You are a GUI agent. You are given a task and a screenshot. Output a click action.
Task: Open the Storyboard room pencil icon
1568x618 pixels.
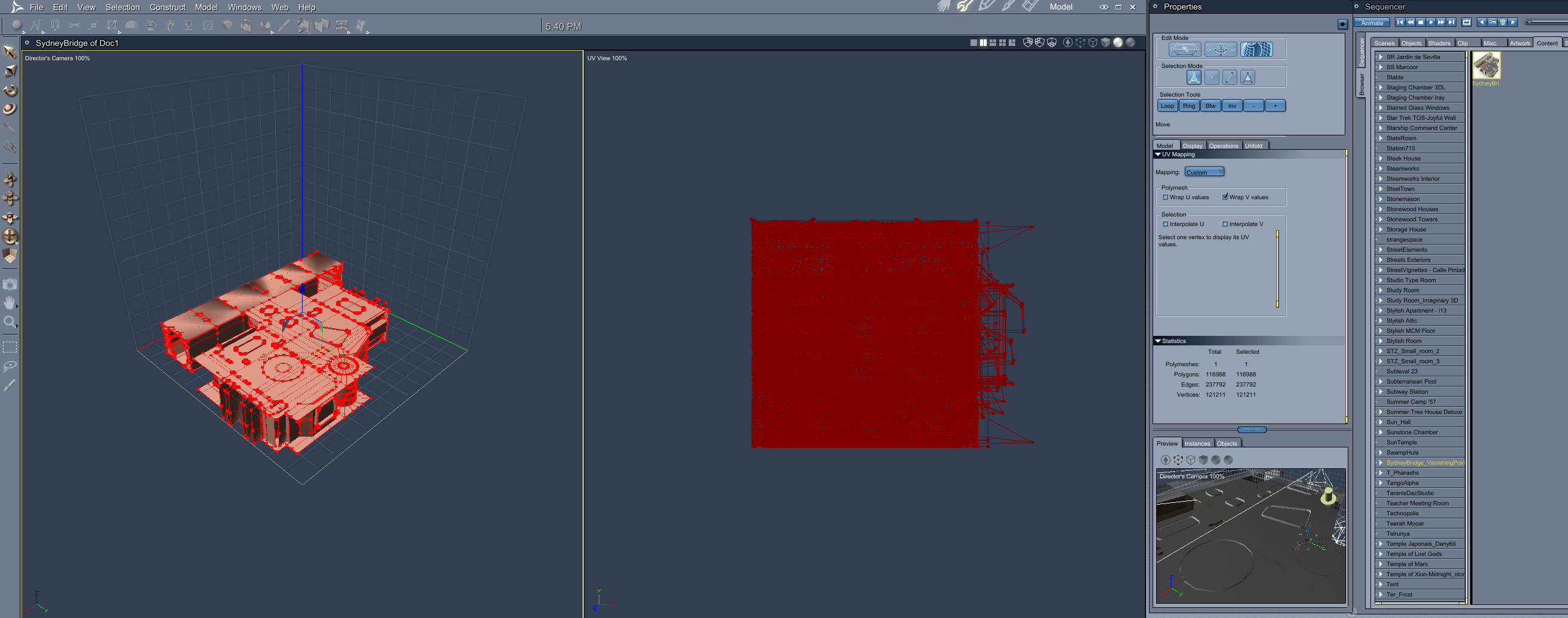coord(987,7)
